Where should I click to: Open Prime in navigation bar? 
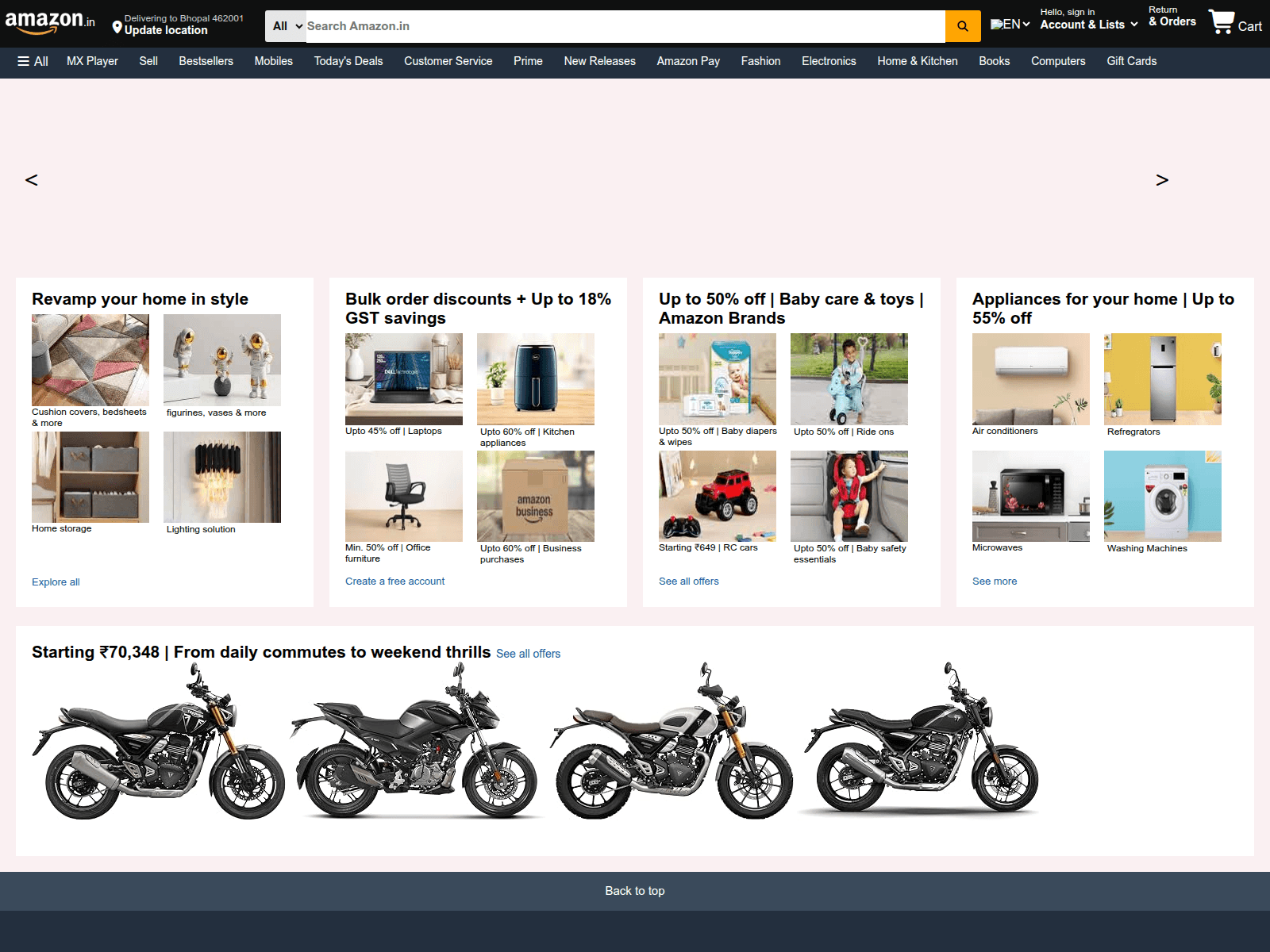(x=528, y=61)
